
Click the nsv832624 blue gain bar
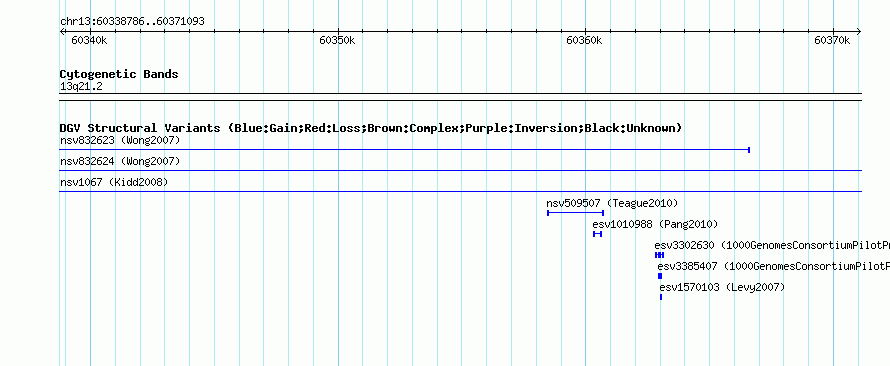[460, 171]
